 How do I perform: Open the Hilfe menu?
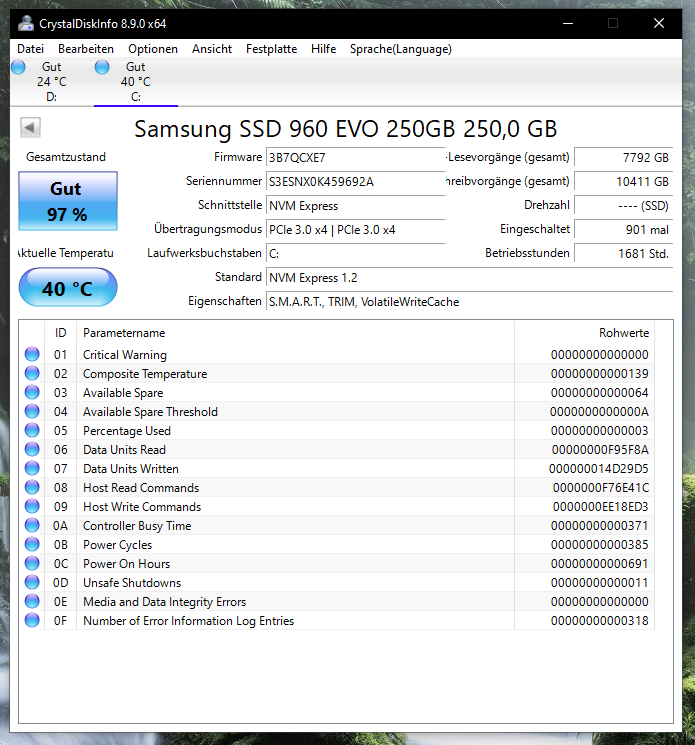coord(324,49)
